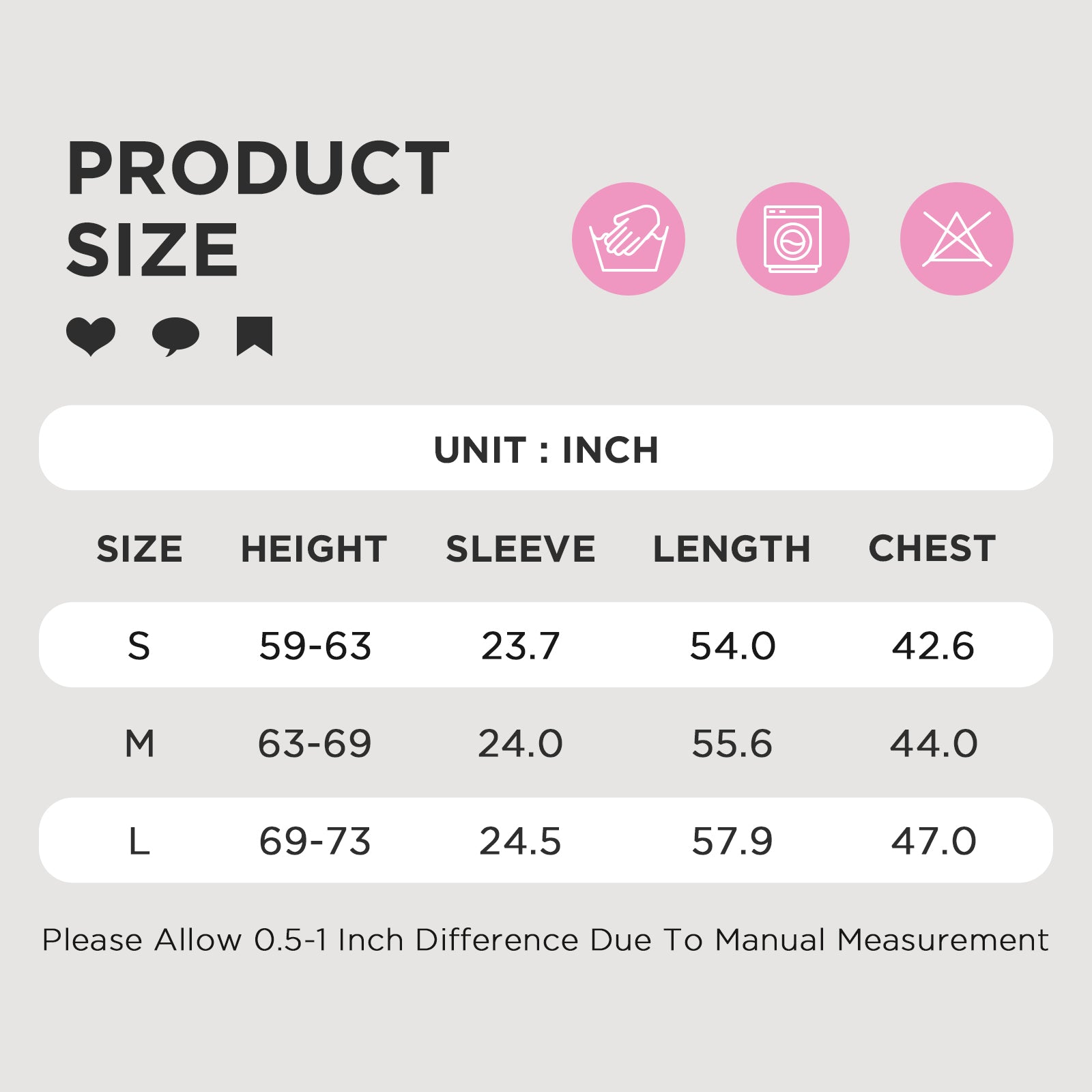This screenshot has width=1092, height=1092.
Task: Click the bookmark save icon
Action: [255, 336]
